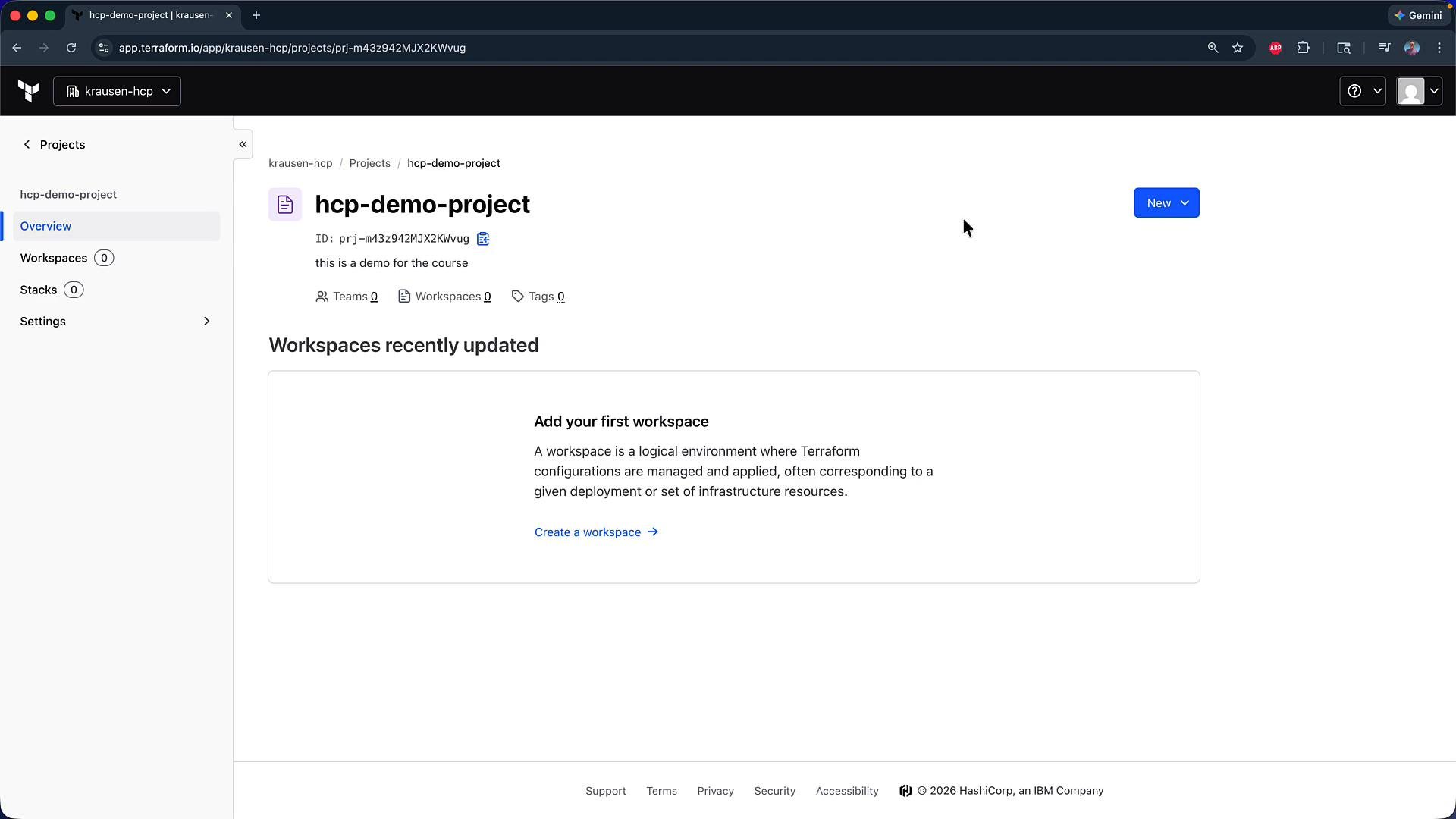Go back to Projects in sidebar
The width and height of the screenshot is (1456, 819).
click(x=53, y=144)
